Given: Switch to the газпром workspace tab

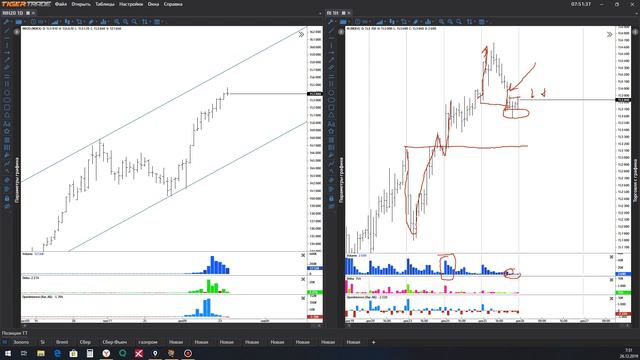Looking at the screenshot, I should [148, 342].
